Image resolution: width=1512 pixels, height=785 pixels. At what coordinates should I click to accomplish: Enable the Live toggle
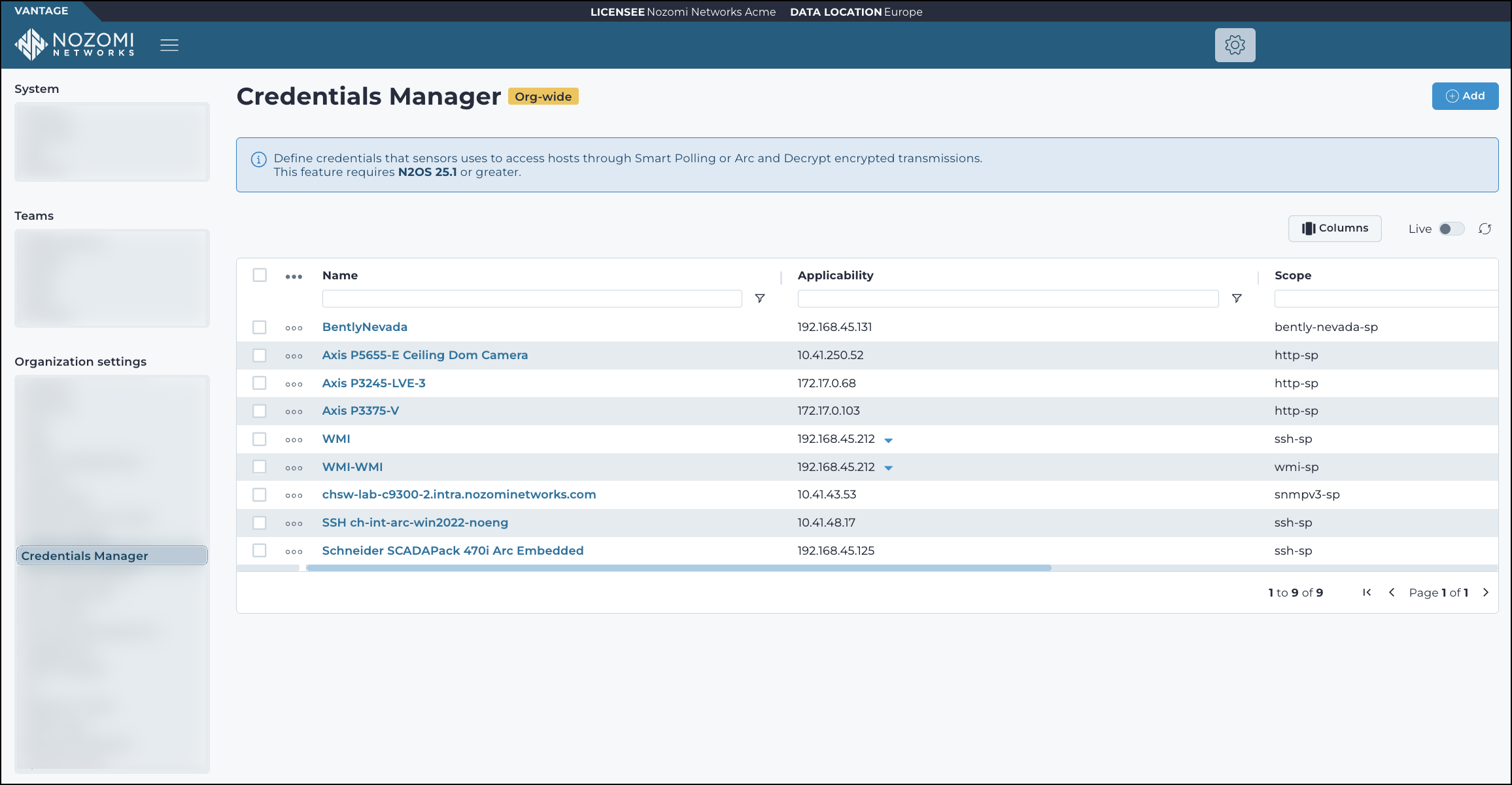1451,228
